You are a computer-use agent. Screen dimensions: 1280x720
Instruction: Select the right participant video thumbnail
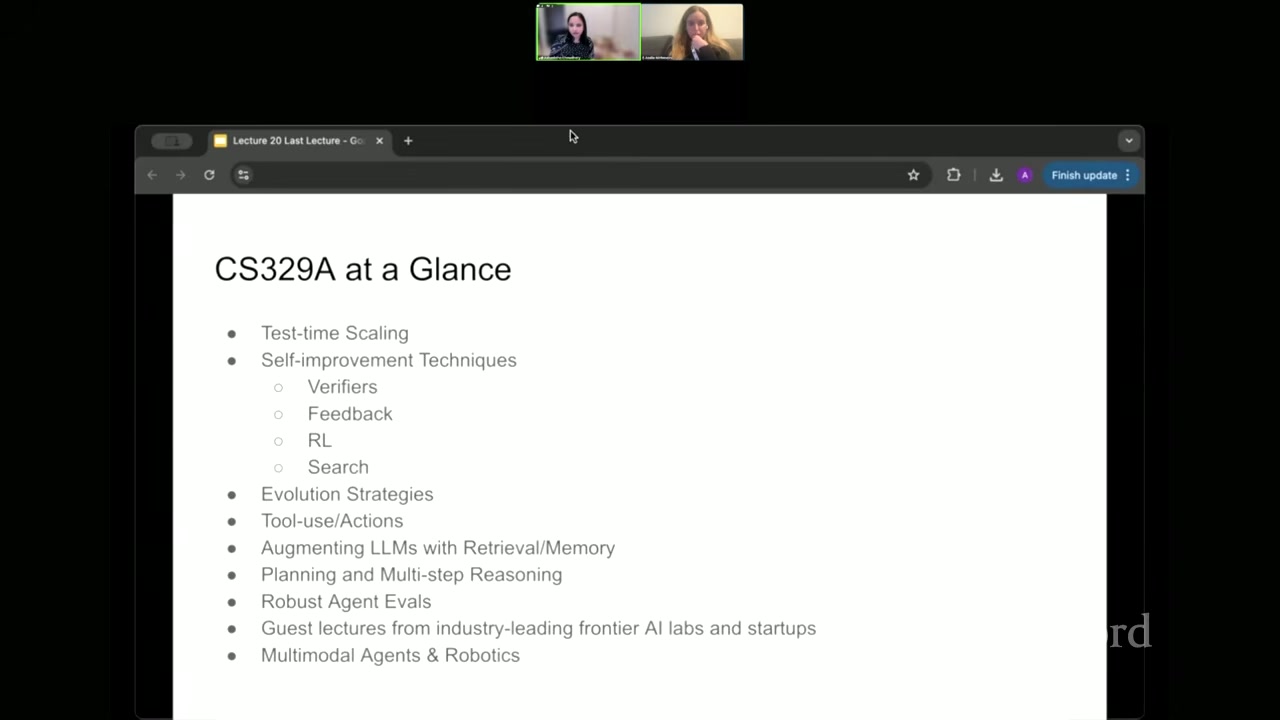tap(692, 32)
